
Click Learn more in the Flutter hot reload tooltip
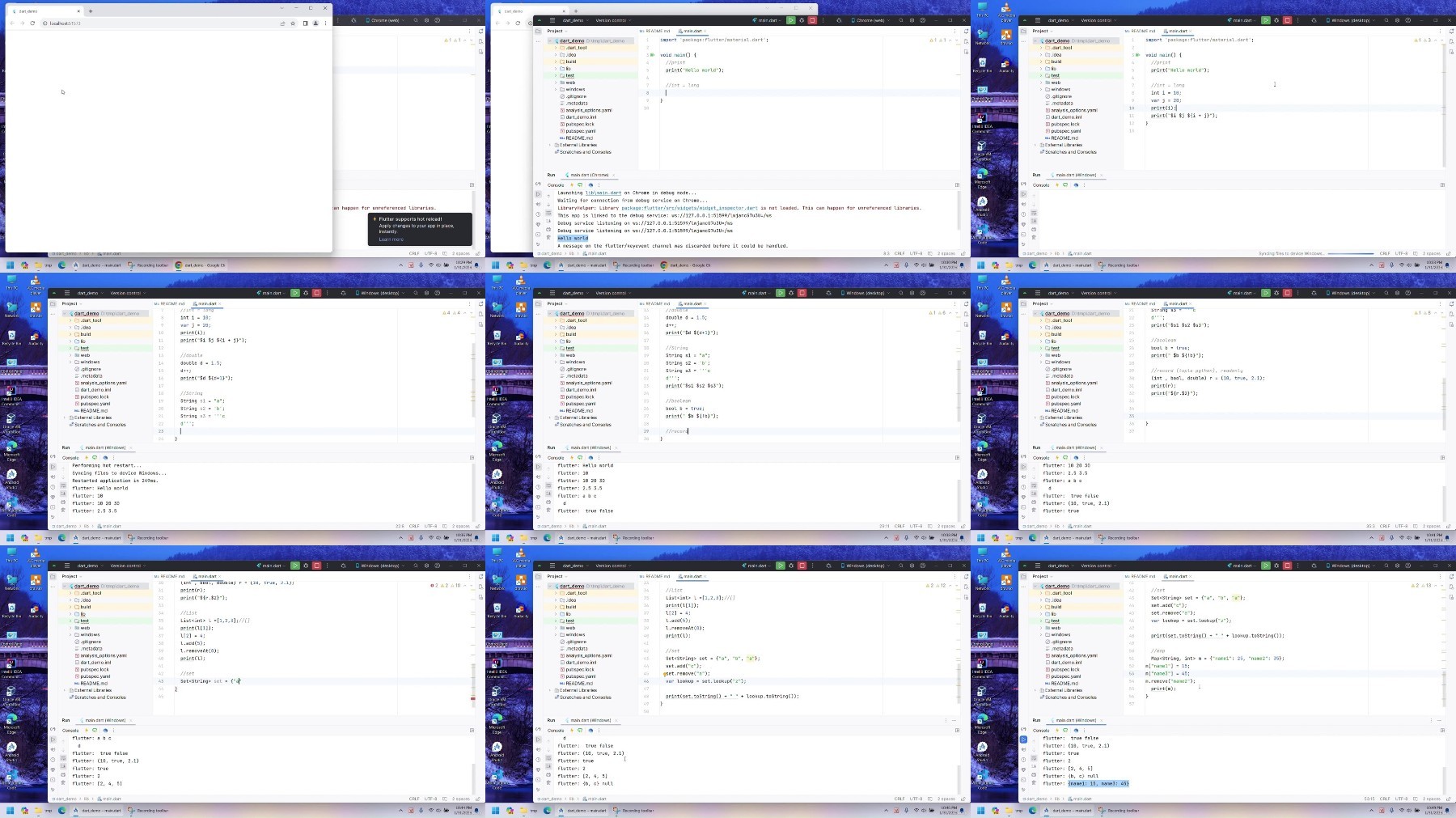391,239
